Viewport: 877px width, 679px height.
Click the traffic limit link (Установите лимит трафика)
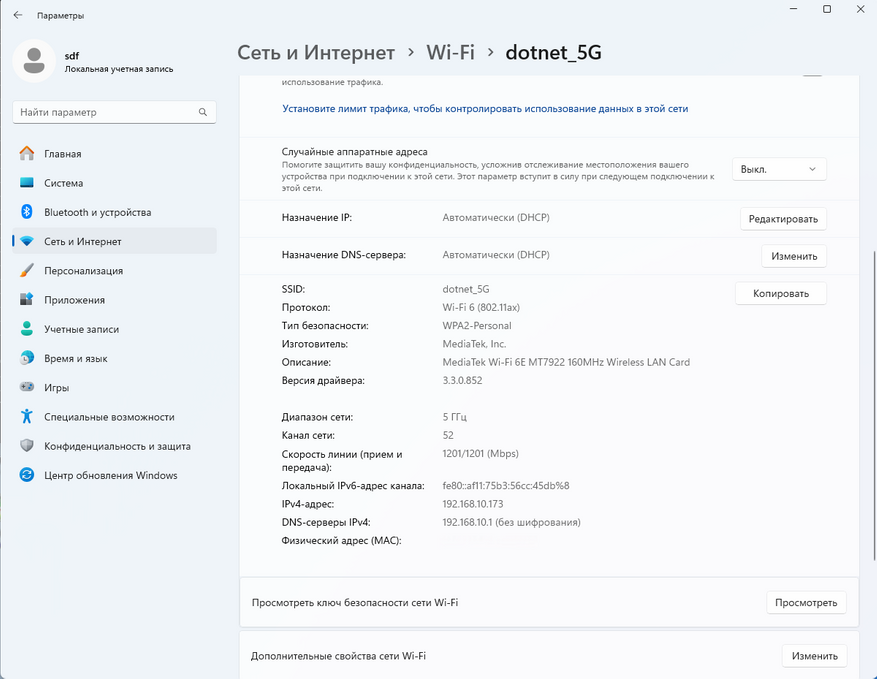tap(485, 109)
